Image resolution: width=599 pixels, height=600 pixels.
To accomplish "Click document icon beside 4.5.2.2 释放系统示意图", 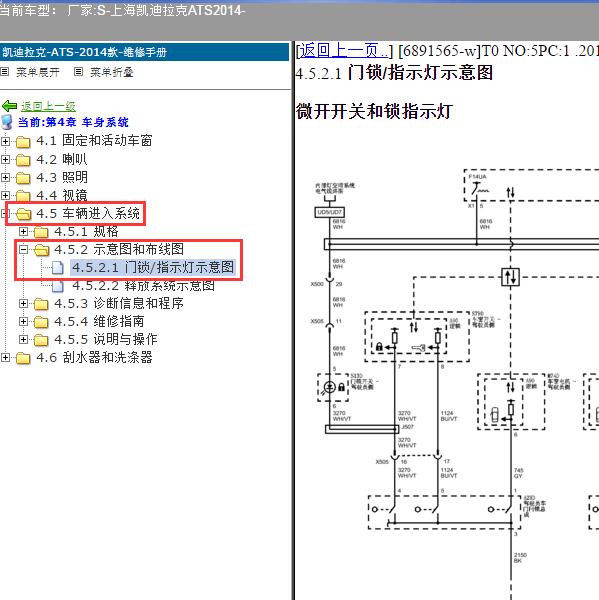I will (x=58, y=285).
